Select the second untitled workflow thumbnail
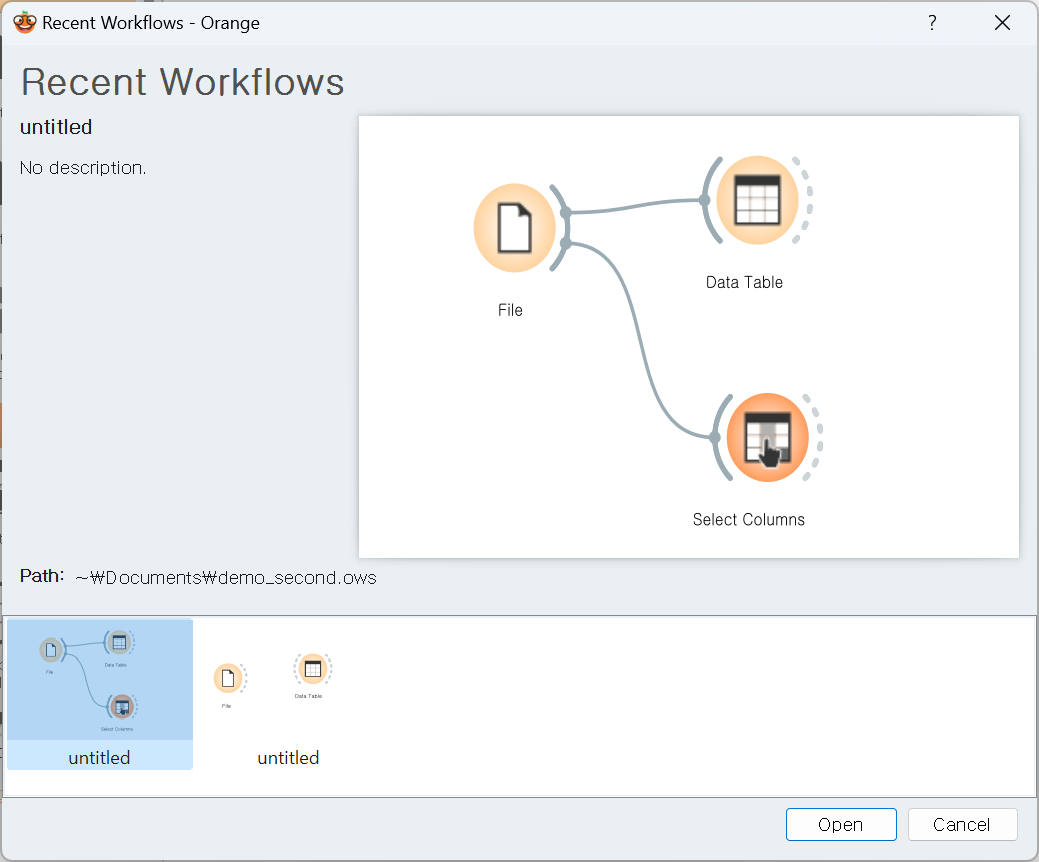This screenshot has width=1039, height=862. (288, 694)
